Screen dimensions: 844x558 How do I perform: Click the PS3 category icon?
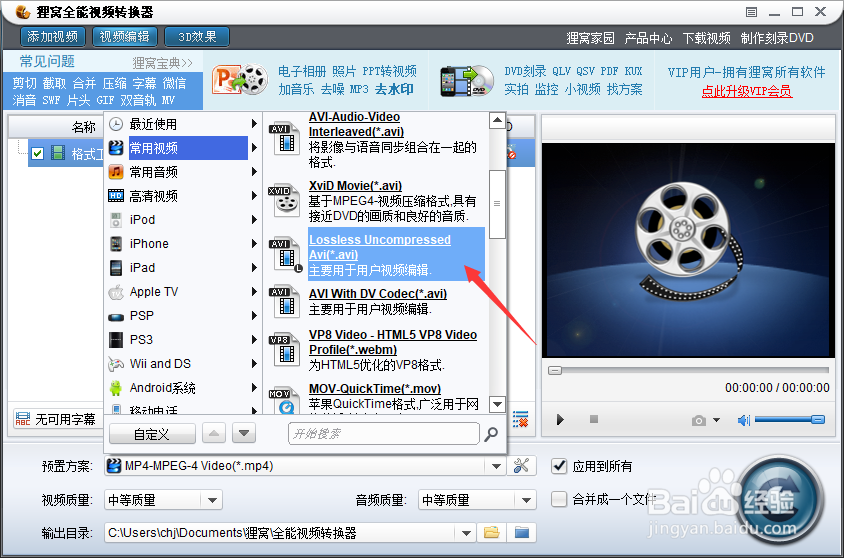[x=116, y=340]
